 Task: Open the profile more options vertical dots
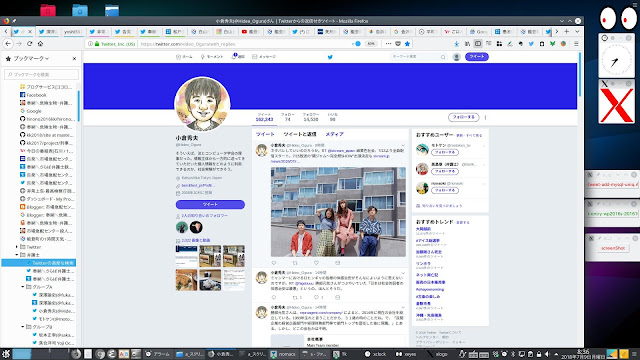point(485,118)
